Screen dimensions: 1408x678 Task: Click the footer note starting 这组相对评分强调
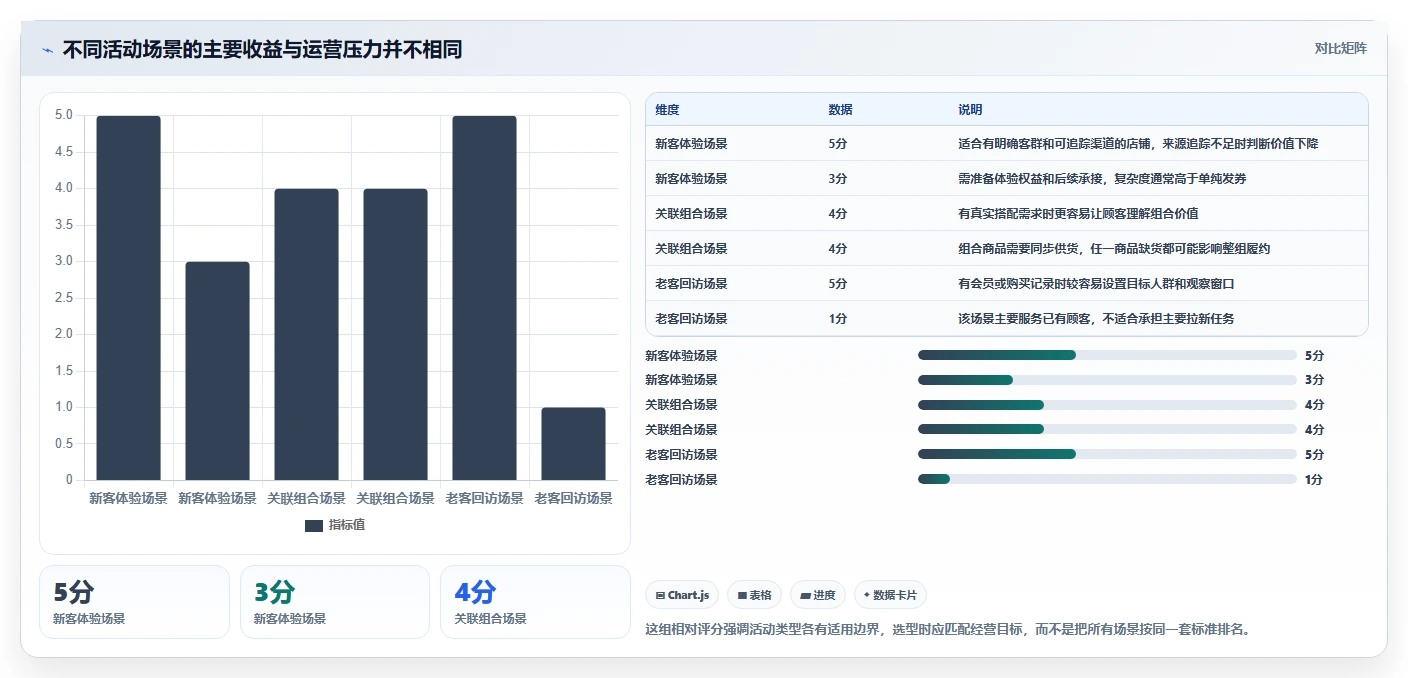(948, 630)
